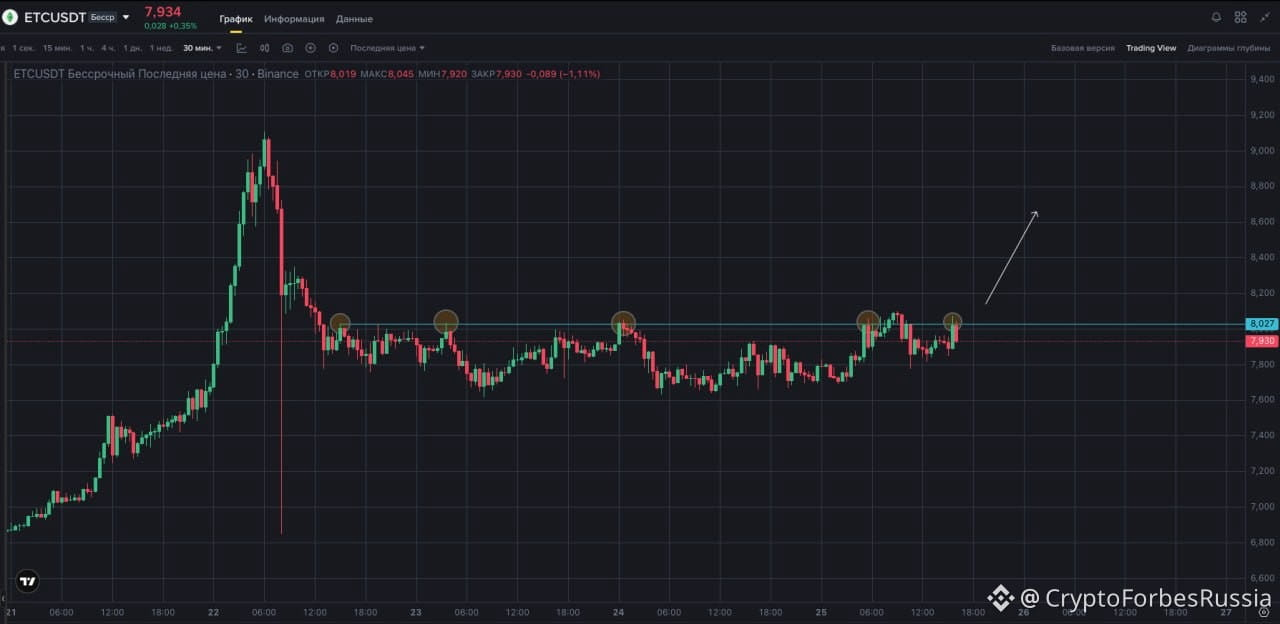Click the Бесср contract type badge
The image size is (1280, 624).
point(101,17)
